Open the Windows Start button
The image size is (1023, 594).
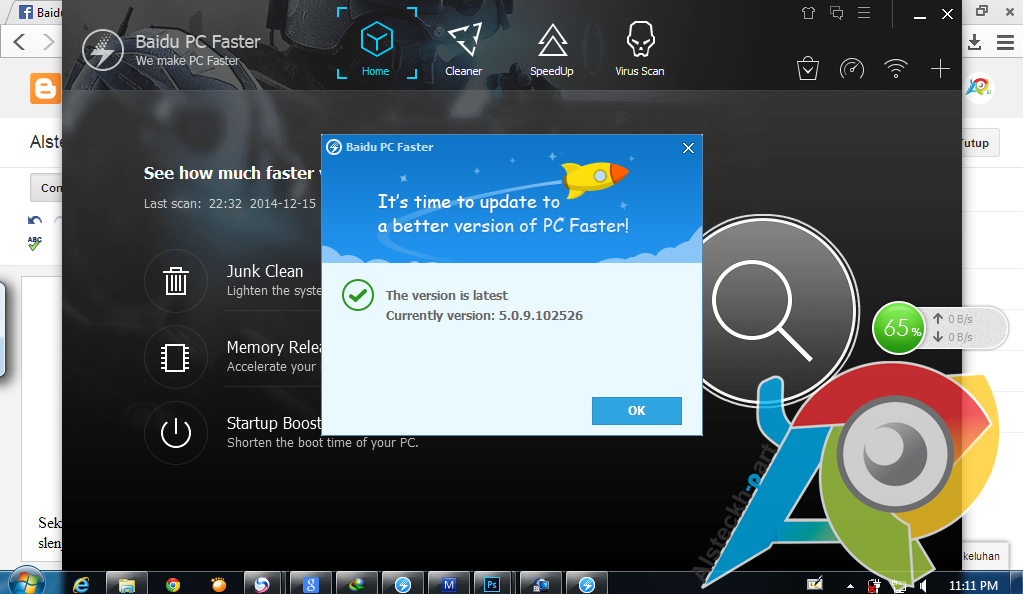(x=25, y=581)
